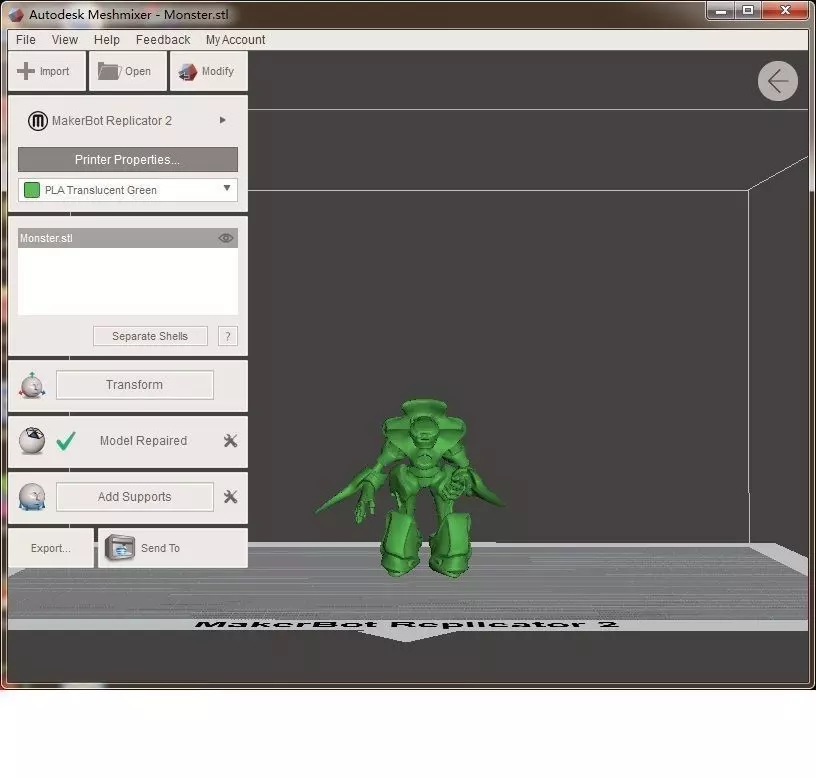The width and height of the screenshot is (816, 779).
Task: Open support settings wrench next to Add Supports
Action: click(x=230, y=496)
